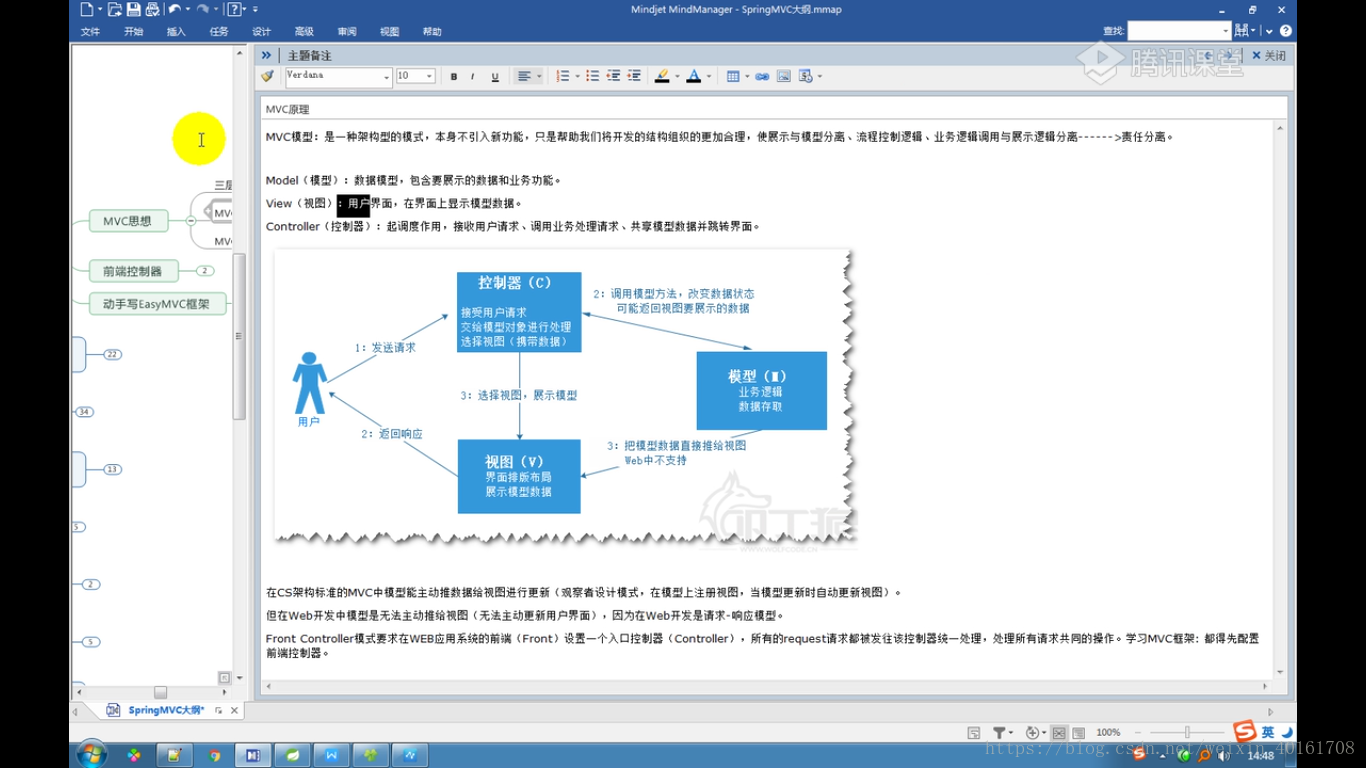Click the help question-mark icon in title toolbar
Viewport: 1366px width, 768px height.
pos(235,9)
